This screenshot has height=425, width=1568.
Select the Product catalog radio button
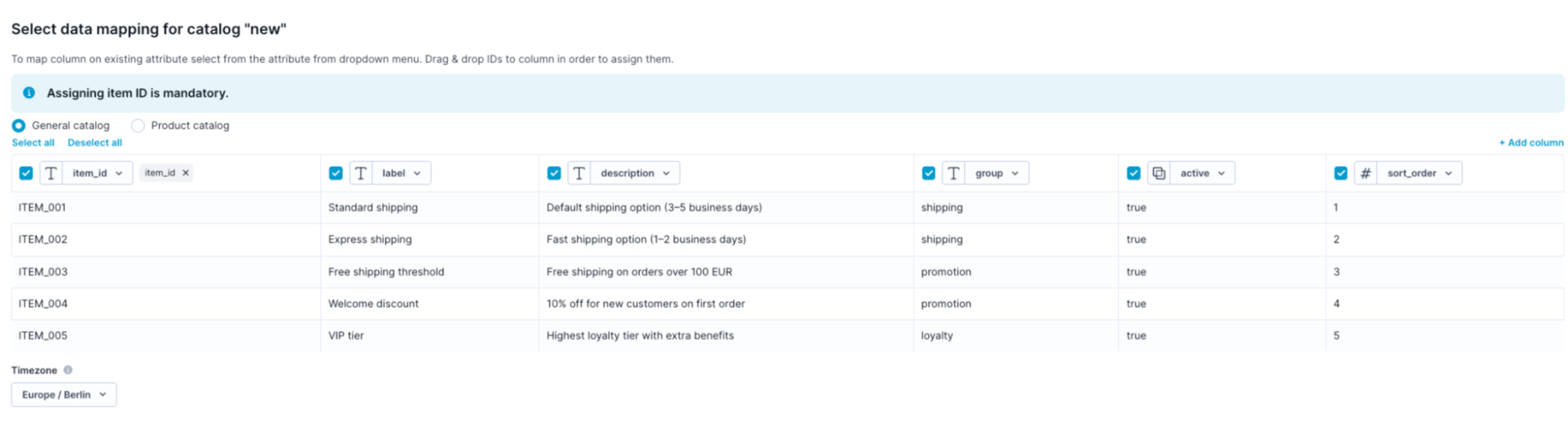(138, 125)
